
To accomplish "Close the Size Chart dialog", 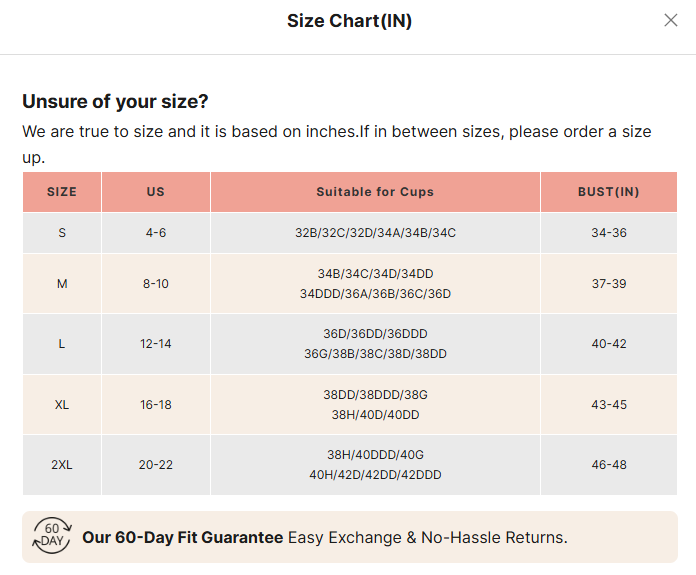I will [671, 20].
